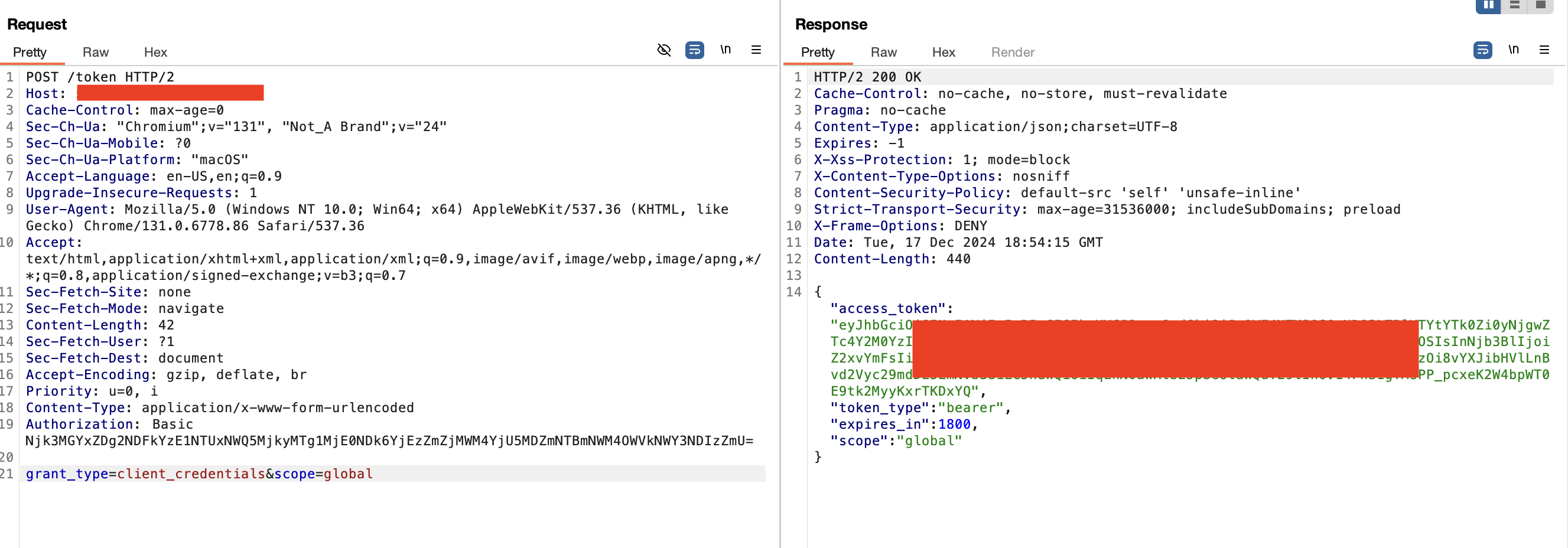Click the Base64 Basic credentials string
The image size is (1568, 548).
point(389,441)
